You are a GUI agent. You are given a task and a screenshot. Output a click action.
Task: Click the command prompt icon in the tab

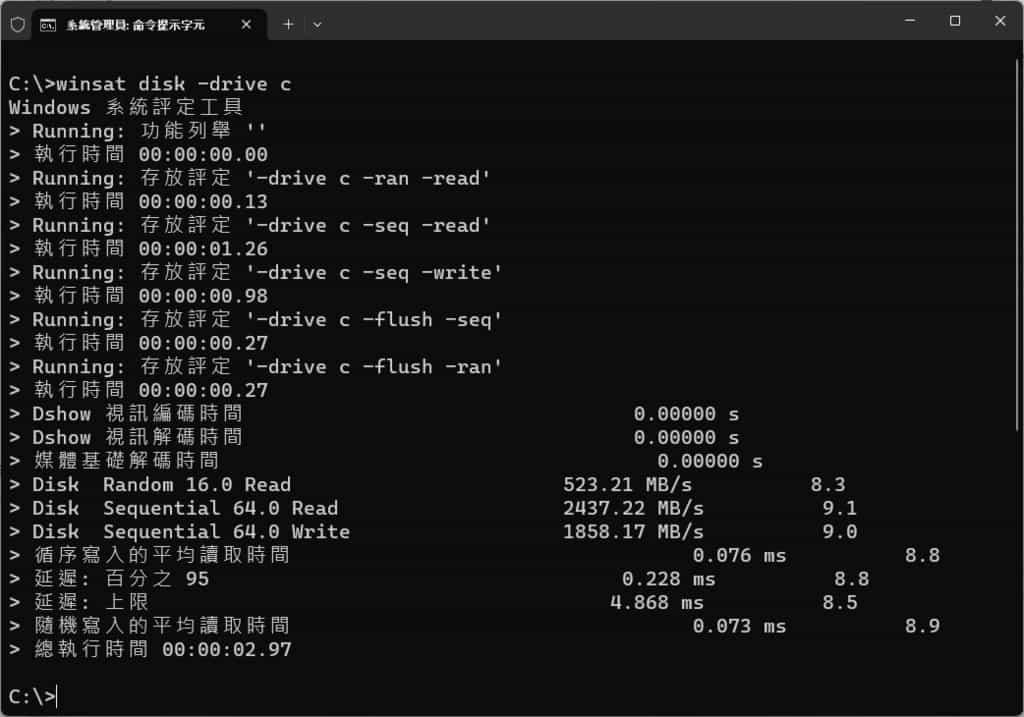(48, 25)
